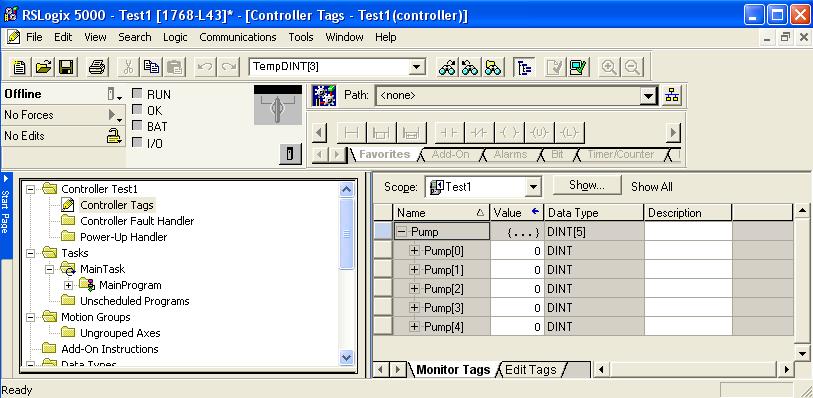Screen dimensions: 813x398
Task: Open the Offline controller status dropdown
Action: pyautogui.click(x=115, y=94)
